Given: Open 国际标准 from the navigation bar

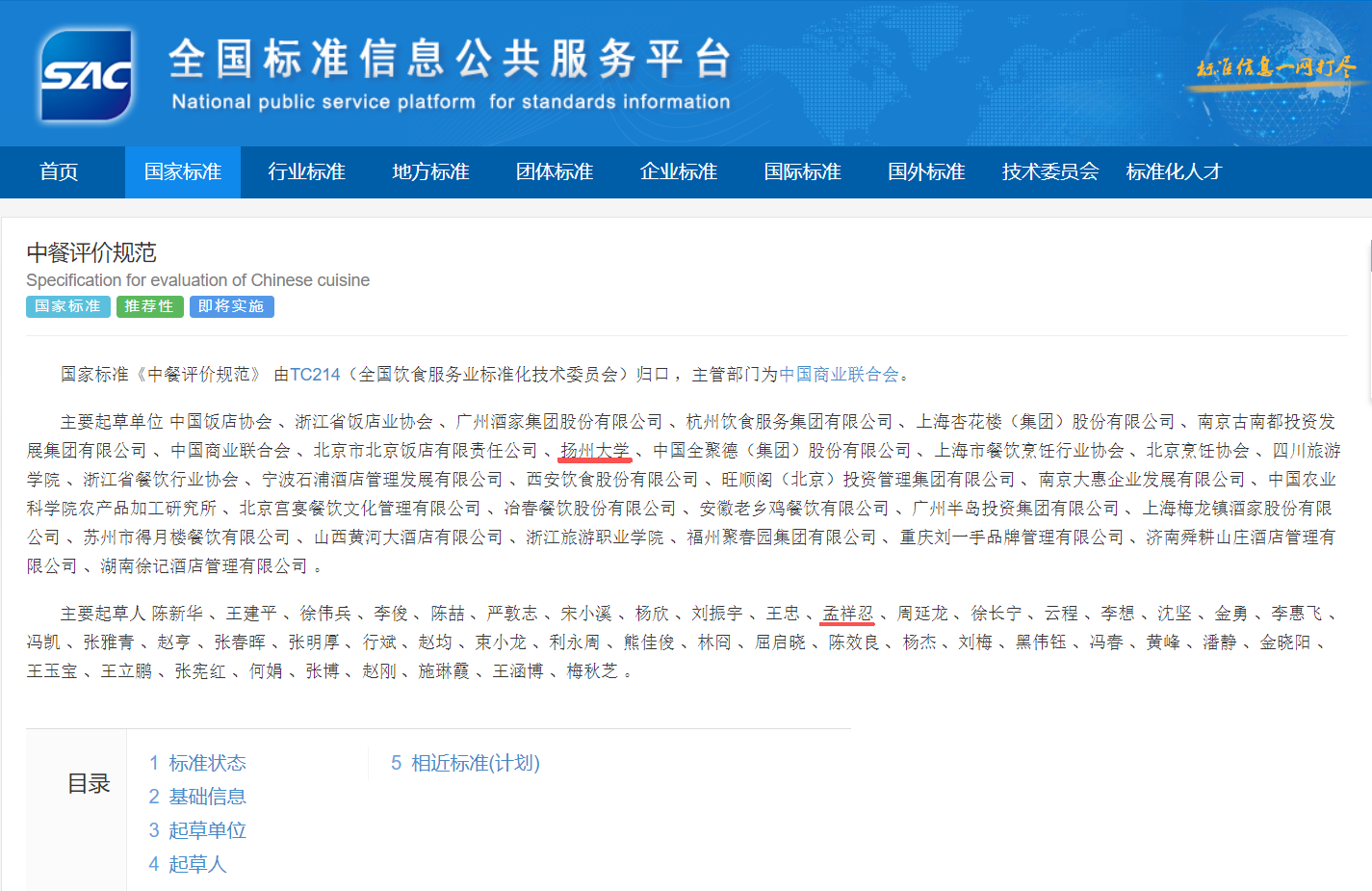Looking at the screenshot, I should click(802, 172).
